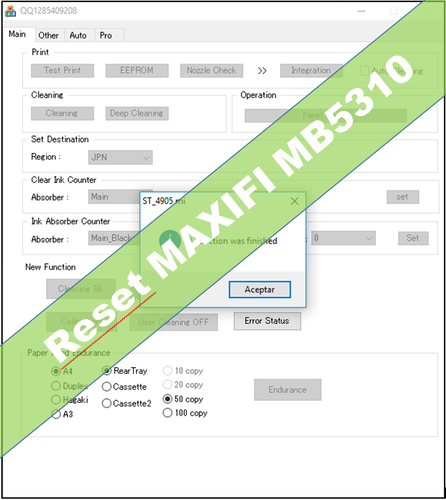
Task: Switch to the Auto tab
Action: pyautogui.click(x=78, y=35)
